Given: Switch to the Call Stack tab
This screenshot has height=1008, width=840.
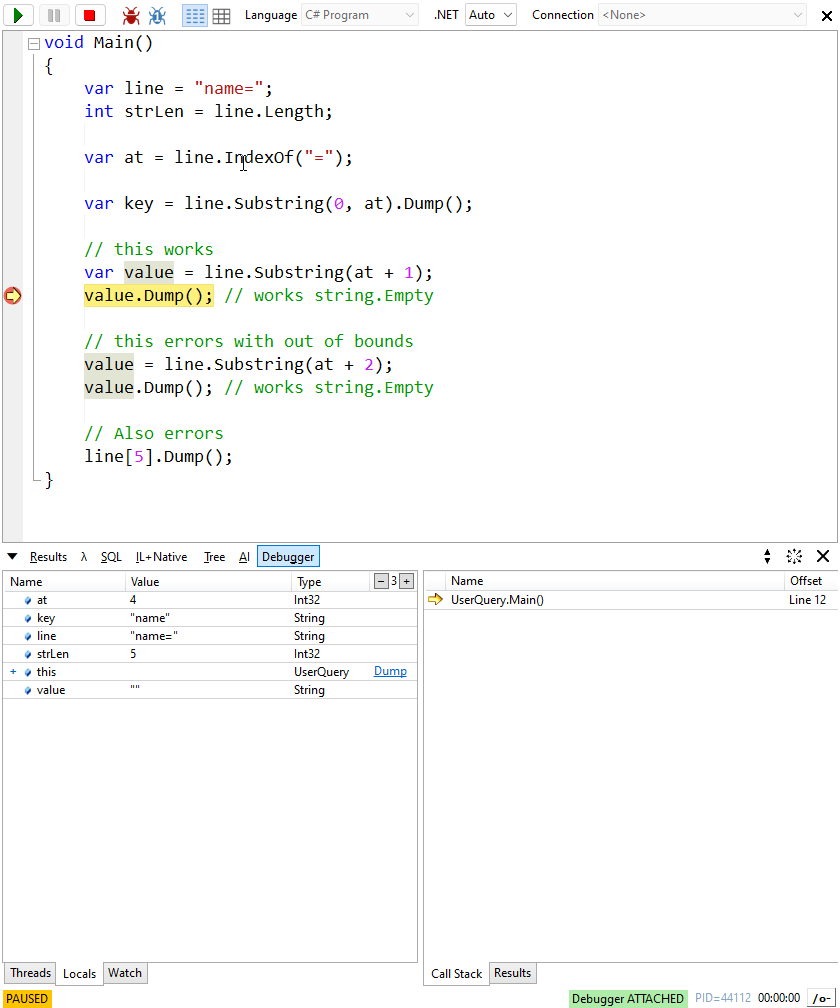Looking at the screenshot, I should pyautogui.click(x=456, y=974).
